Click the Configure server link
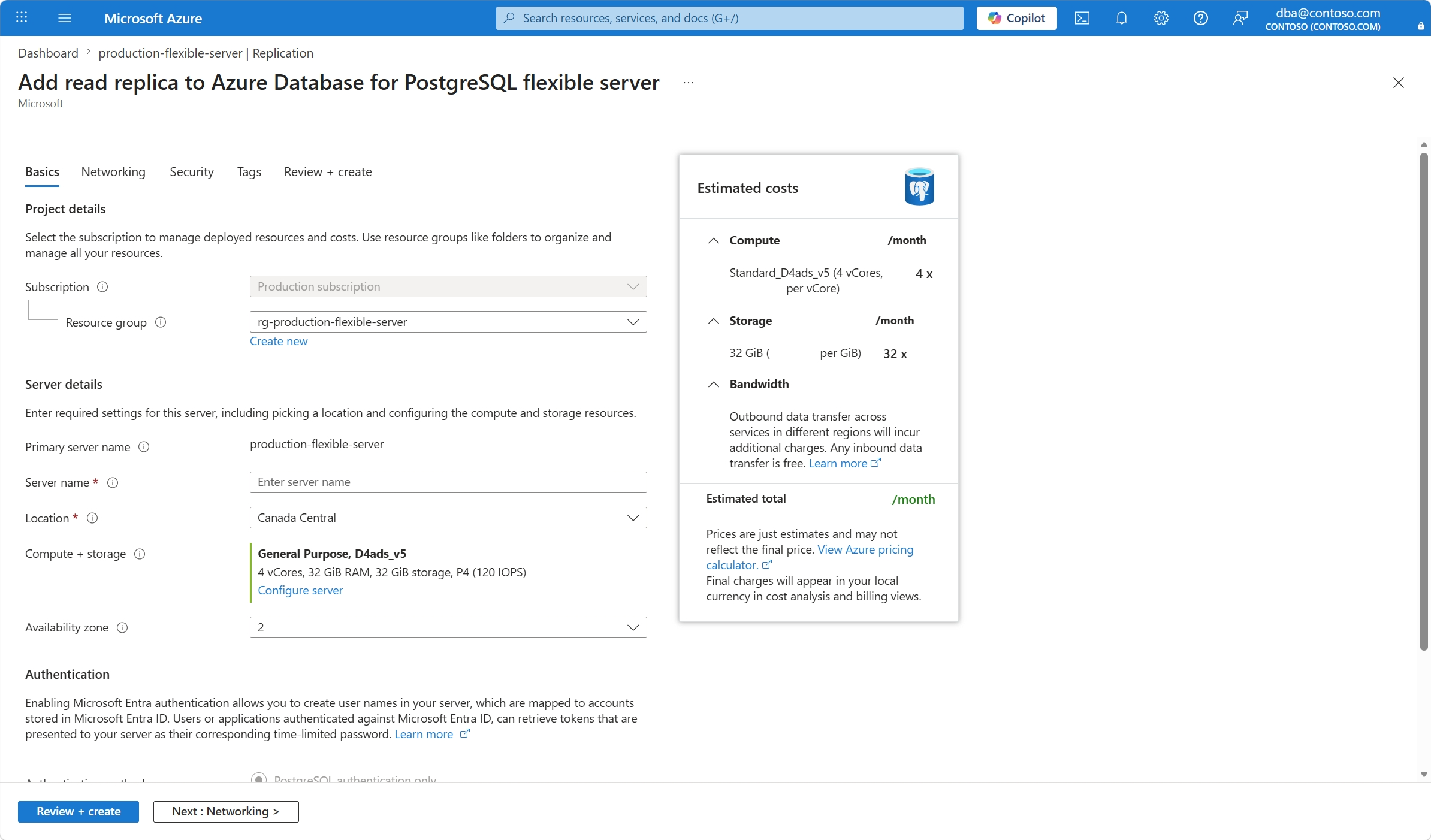 300,590
